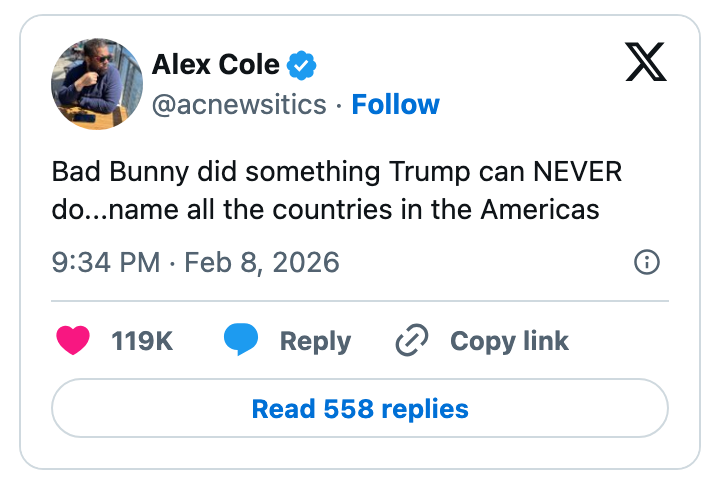
Task: Click the blue reply speech bubble icon
Action: click(241, 340)
